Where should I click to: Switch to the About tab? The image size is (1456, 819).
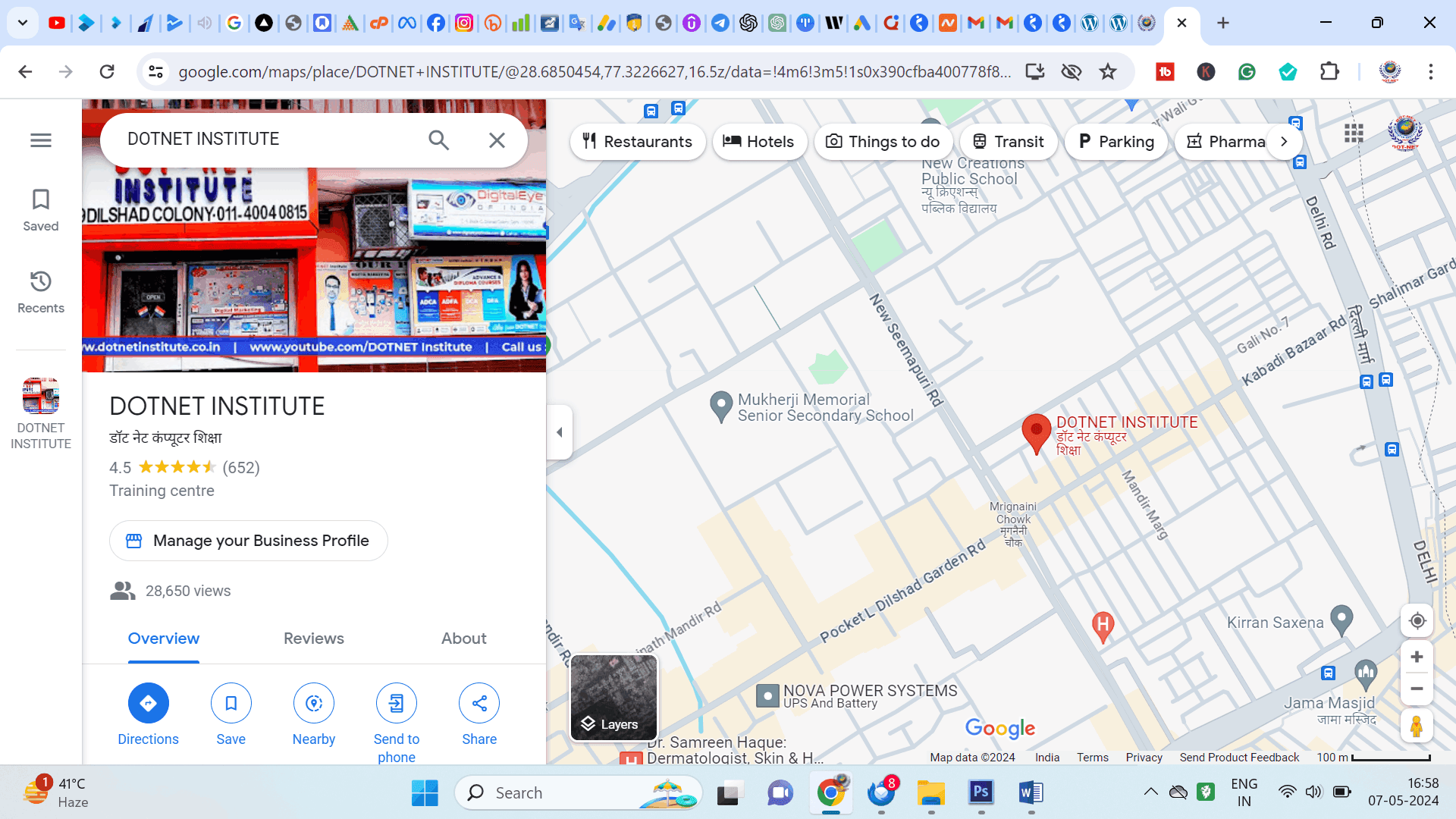pos(464,639)
